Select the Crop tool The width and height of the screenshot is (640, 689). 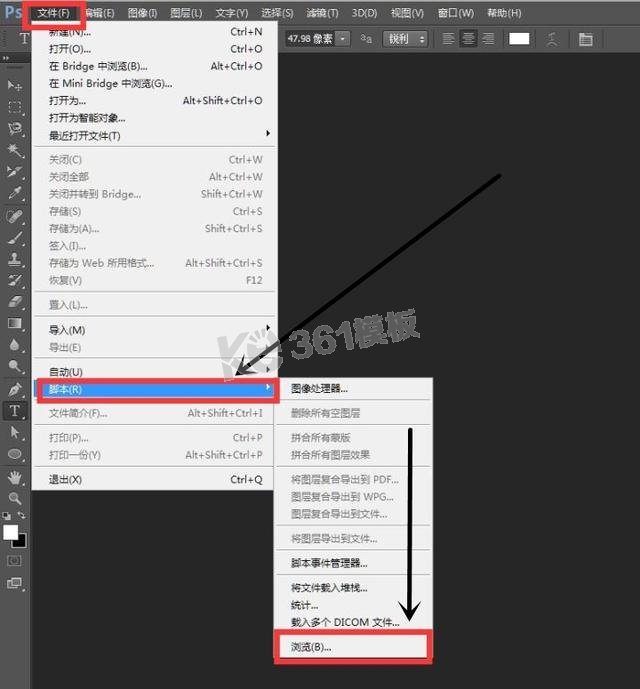click(x=15, y=171)
